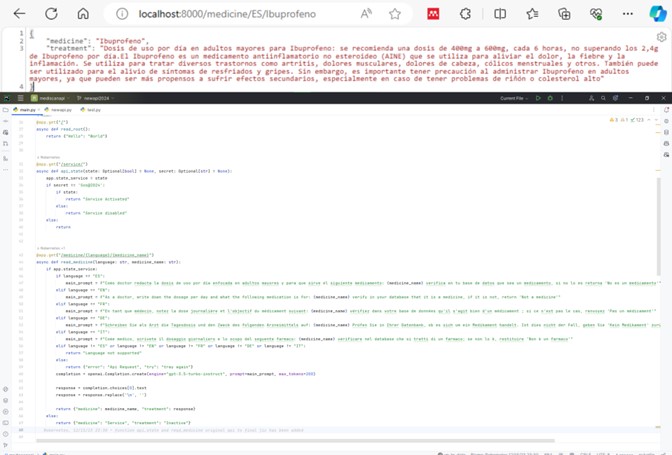The image size is (672, 455).
Task: Open PyCharm Notifications bell
Action: (666, 110)
